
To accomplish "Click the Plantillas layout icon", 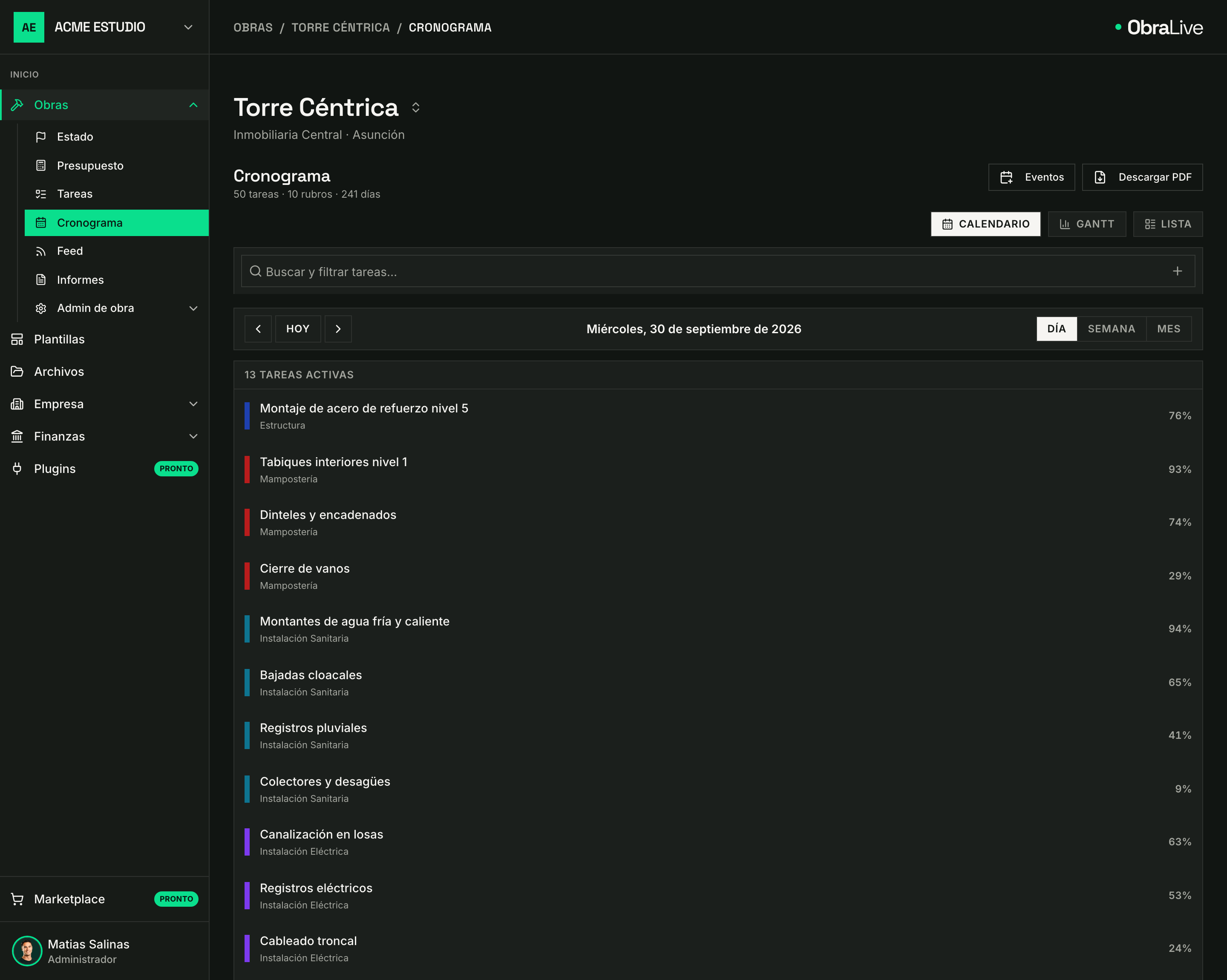I will (x=17, y=339).
